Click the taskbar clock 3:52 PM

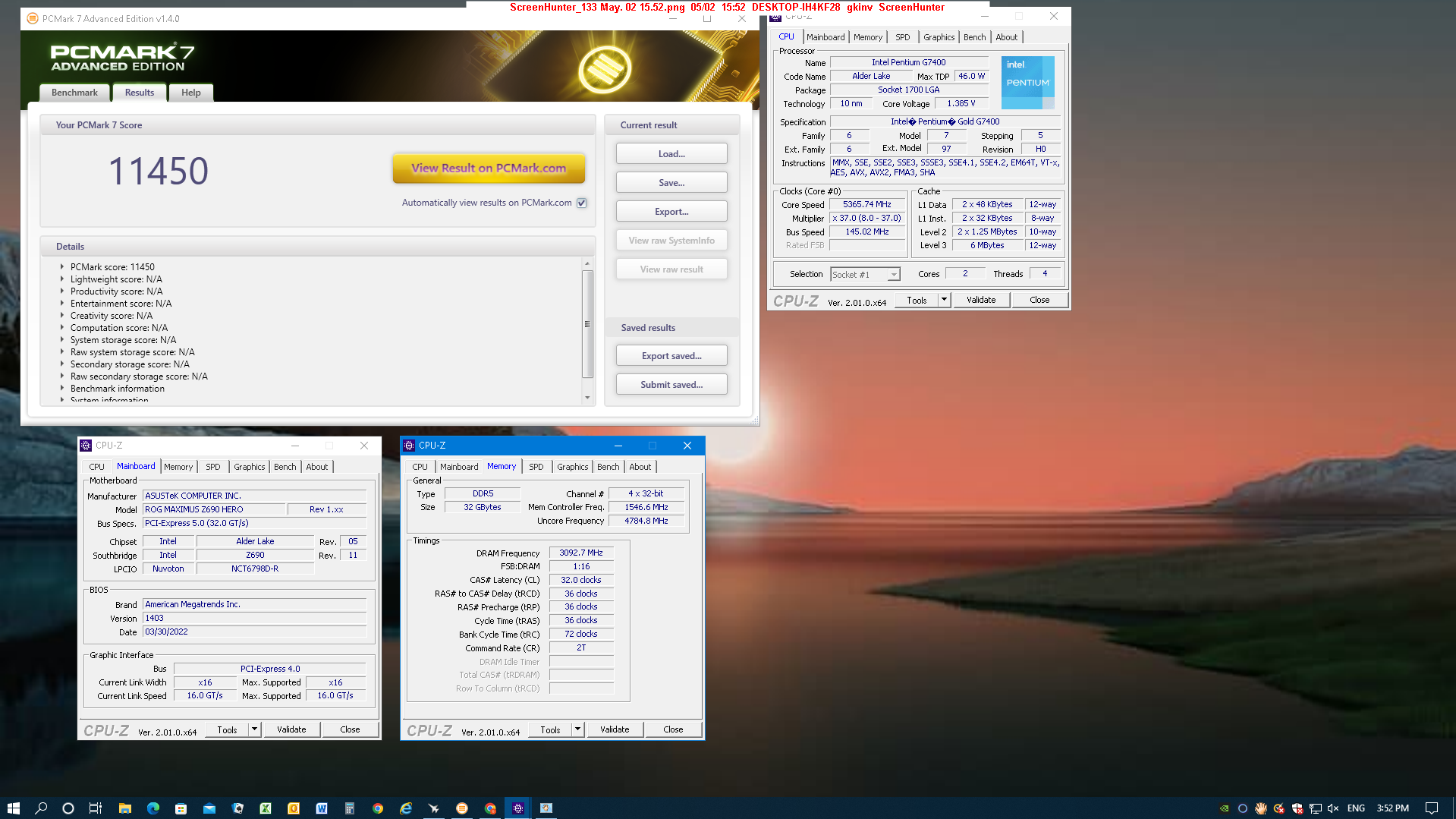1393,808
